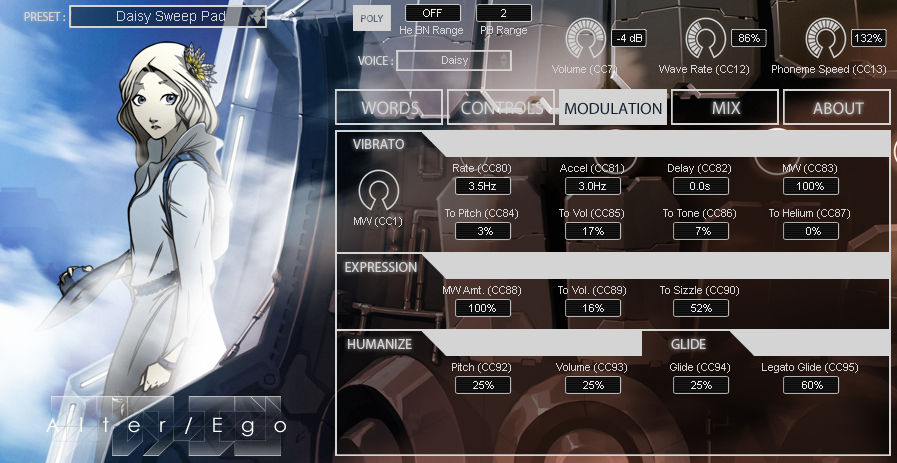Toggle the POLY mode button
Image resolution: width=897 pixels, height=463 pixels.
371,18
